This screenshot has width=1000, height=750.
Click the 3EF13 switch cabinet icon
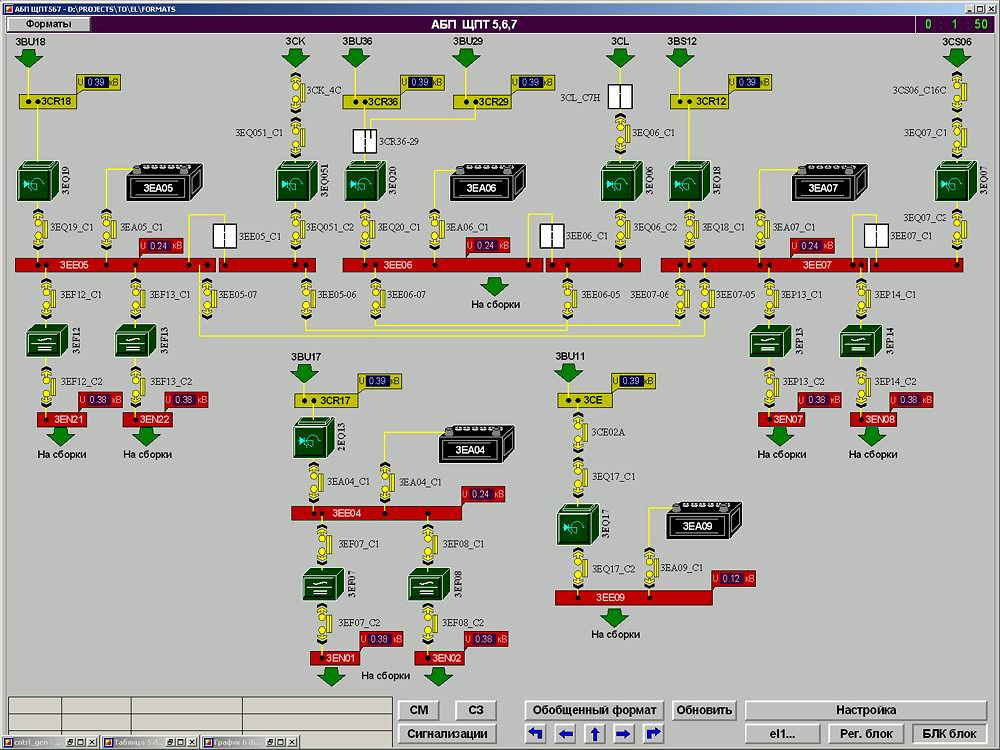[x=136, y=341]
